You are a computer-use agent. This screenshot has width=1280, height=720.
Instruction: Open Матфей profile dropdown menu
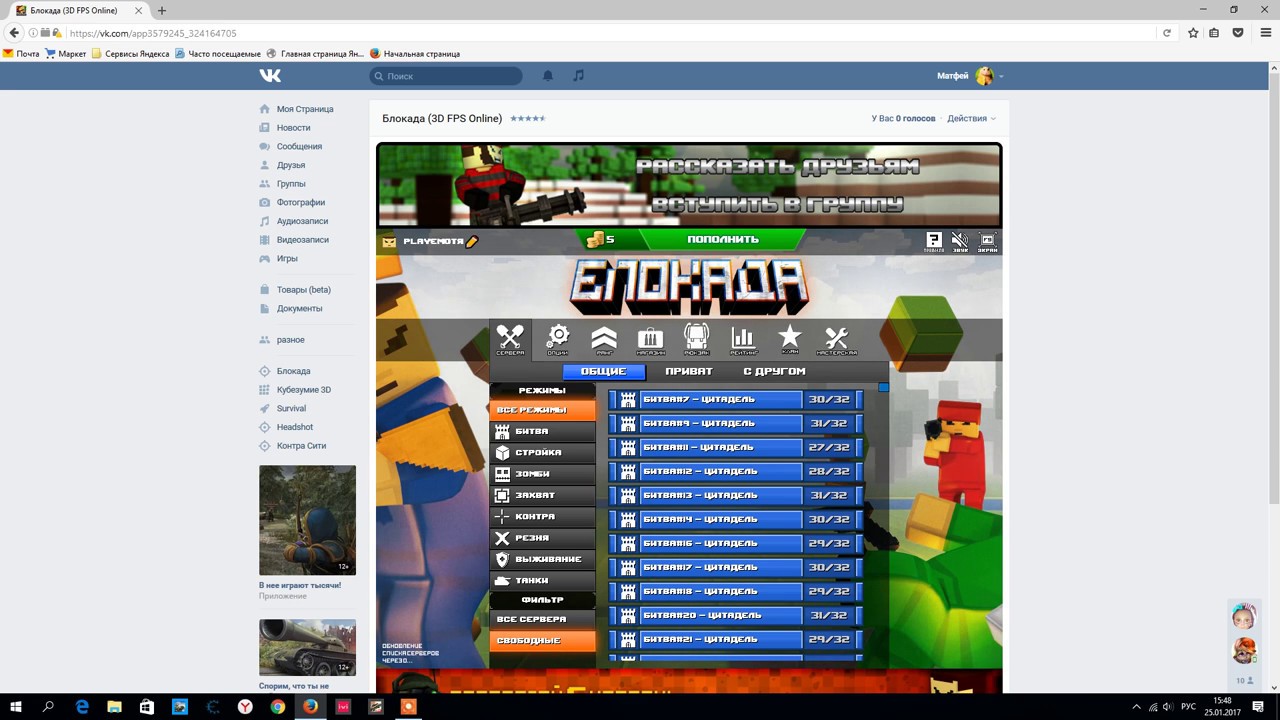[x=970, y=76]
